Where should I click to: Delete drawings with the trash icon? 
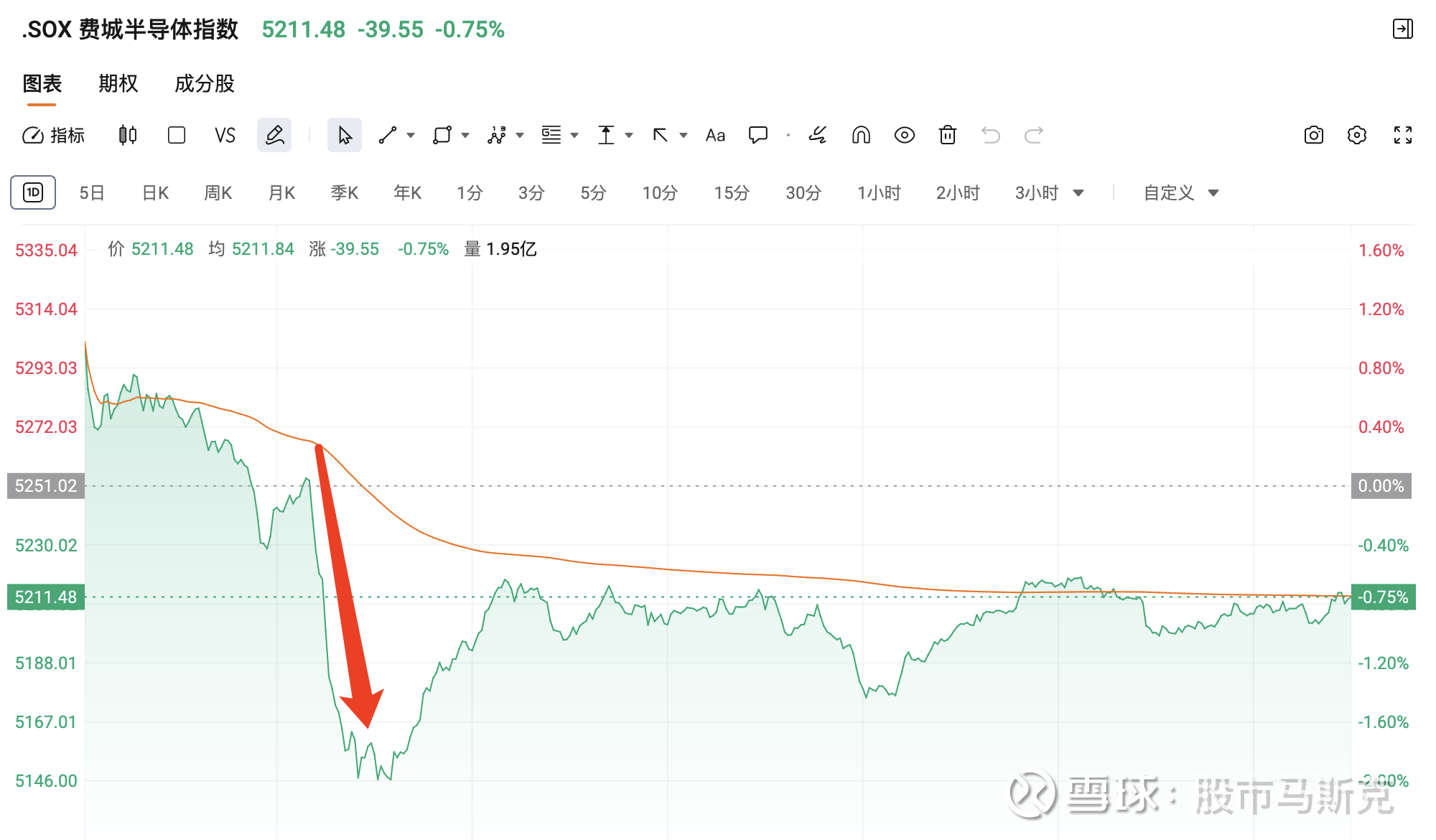948,135
